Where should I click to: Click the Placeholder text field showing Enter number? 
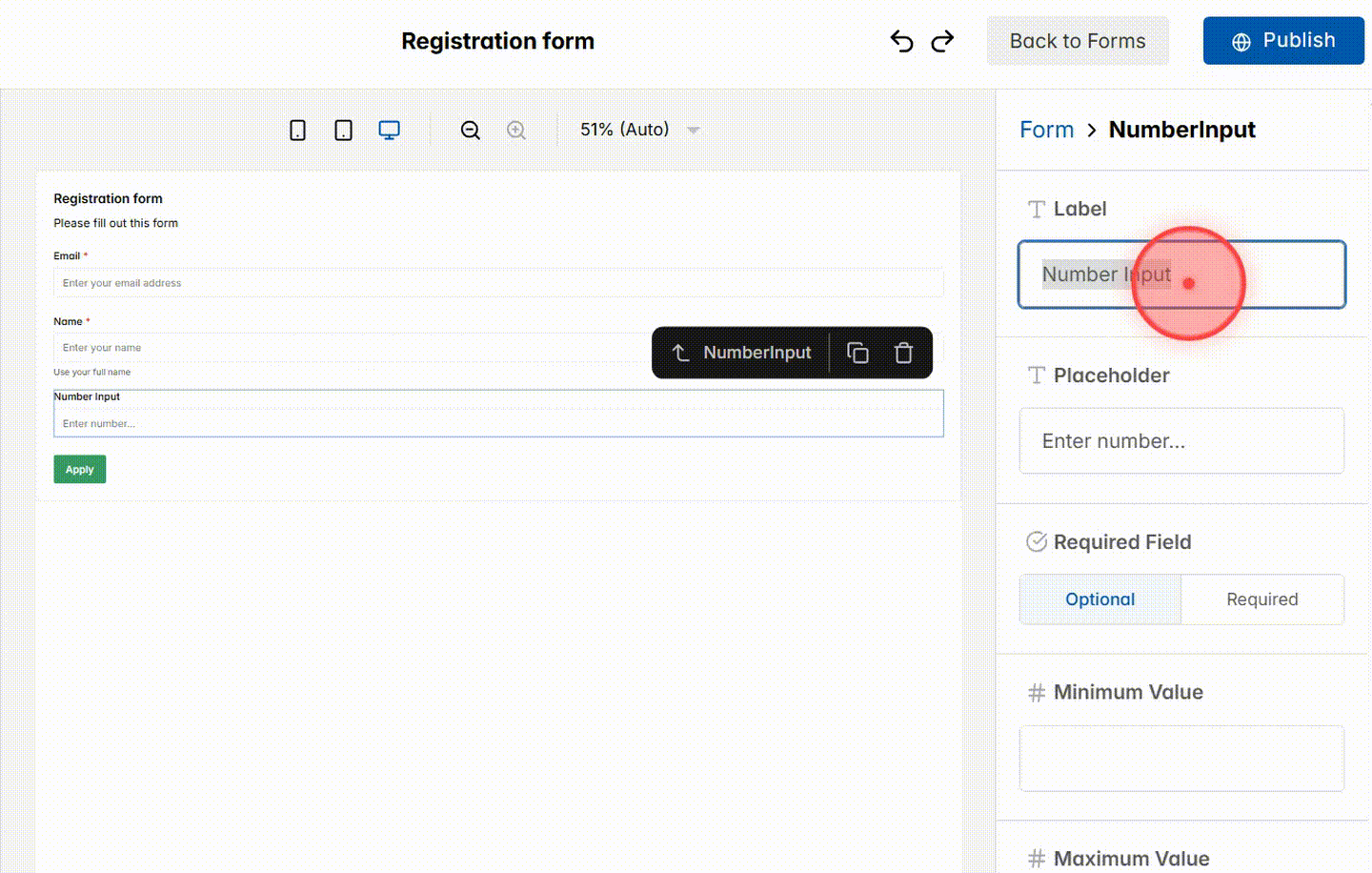point(1181,440)
